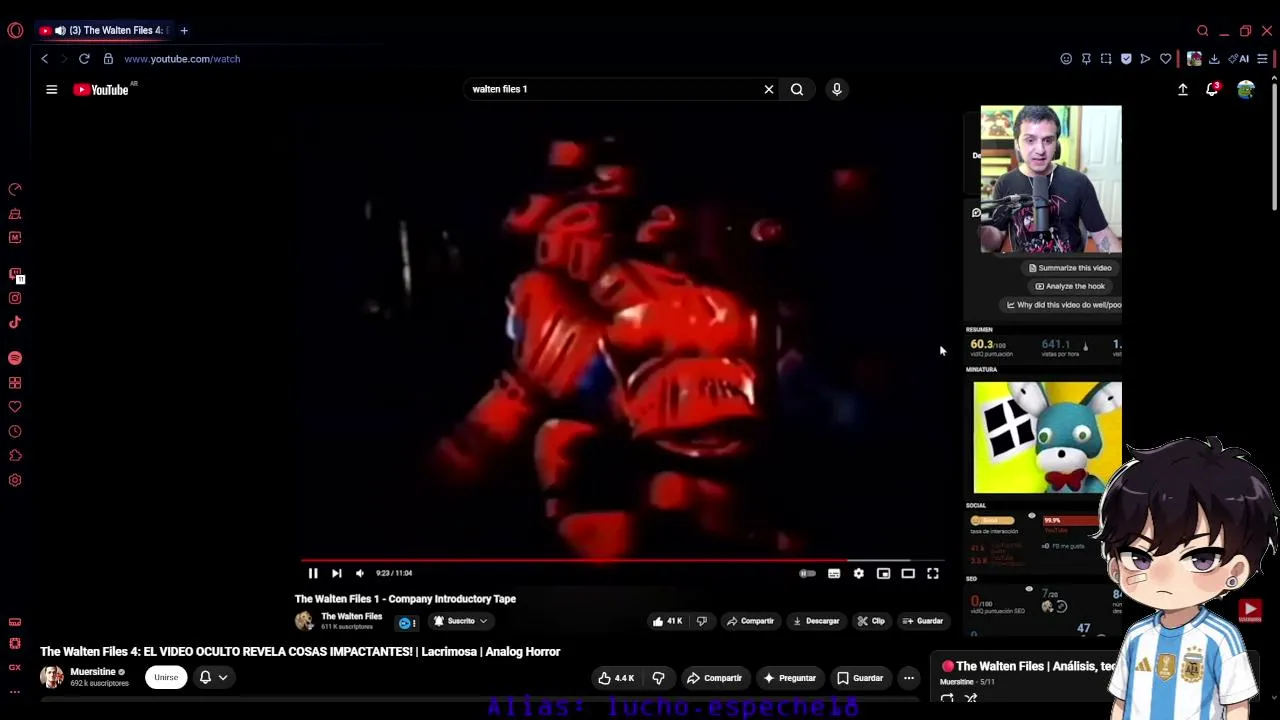Switch to miniplayer mode
This screenshot has height=720, width=1280.
coord(884,573)
